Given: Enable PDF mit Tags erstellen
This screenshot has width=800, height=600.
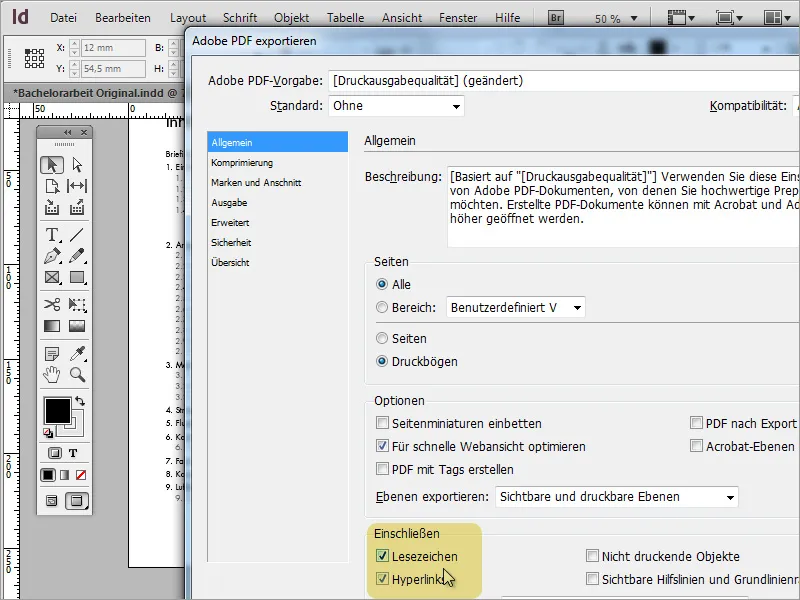Looking at the screenshot, I should click(382, 469).
